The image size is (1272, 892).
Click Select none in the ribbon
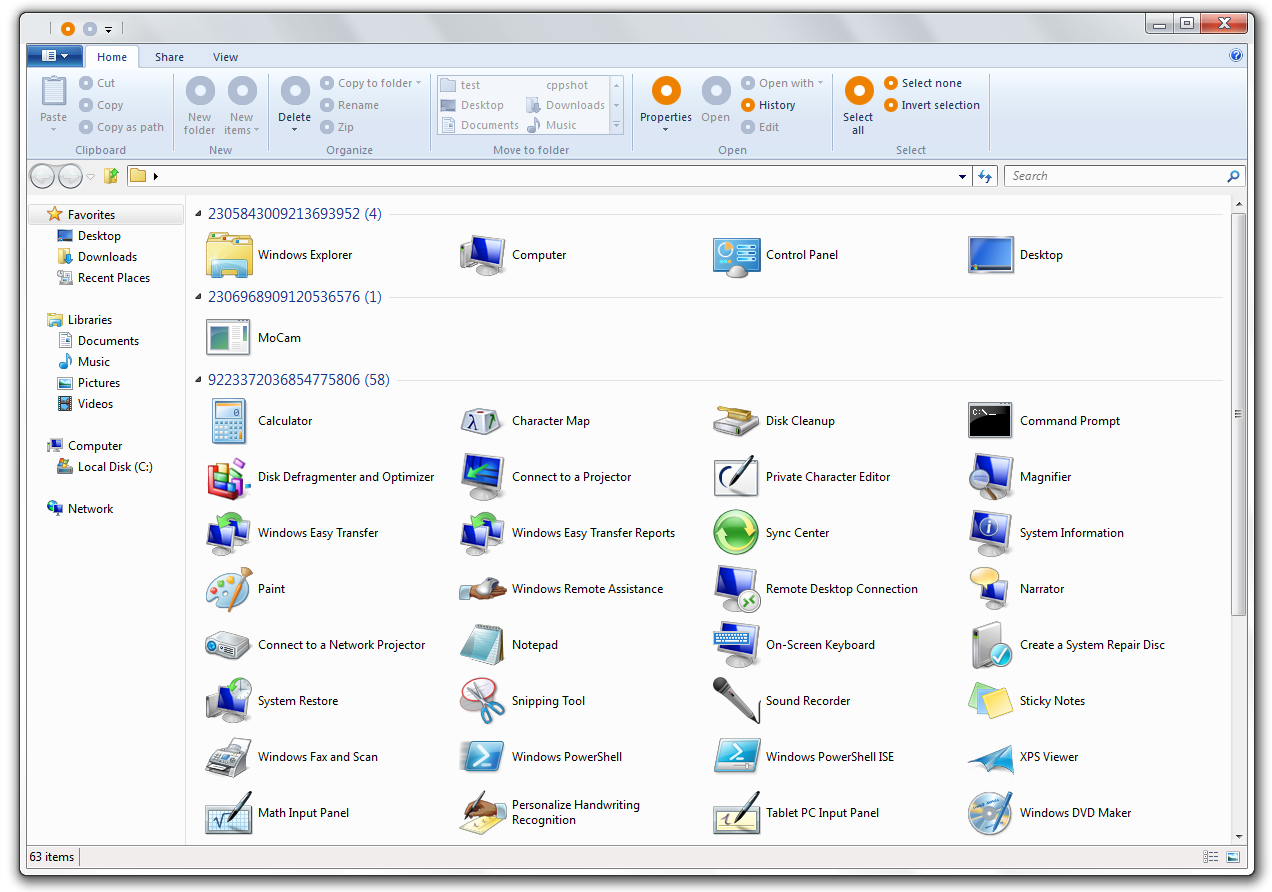click(x=922, y=83)
